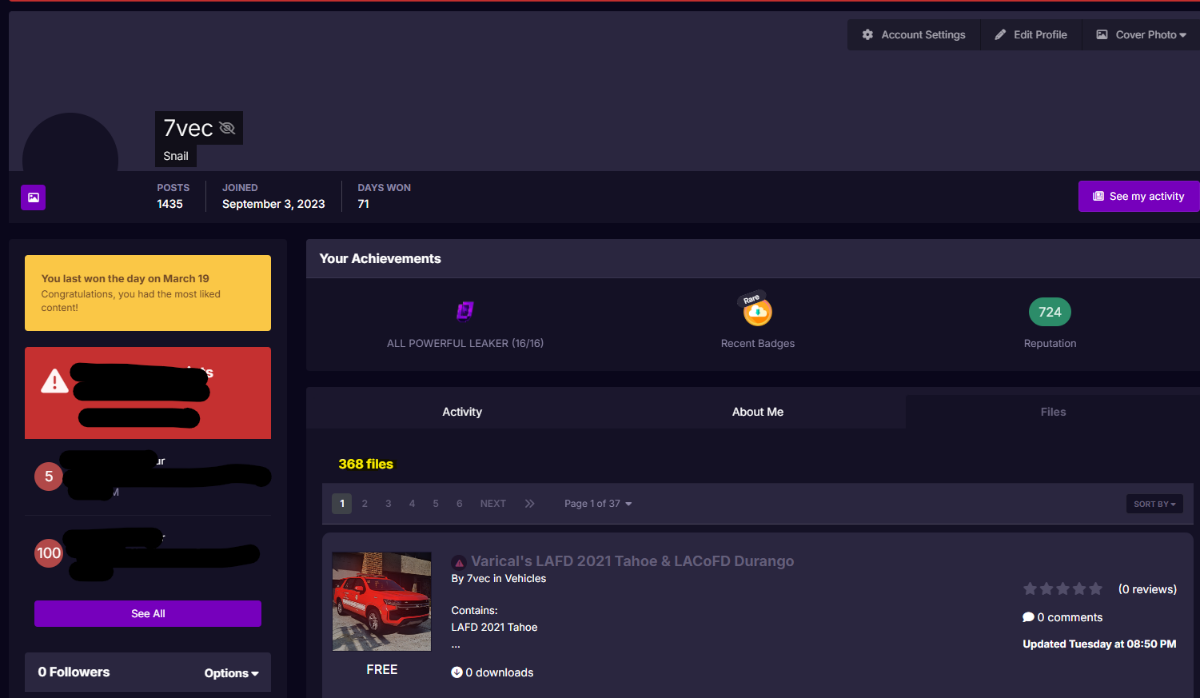Click the last-page double arrow icon
1200x698 pixels.
[530, 504]
